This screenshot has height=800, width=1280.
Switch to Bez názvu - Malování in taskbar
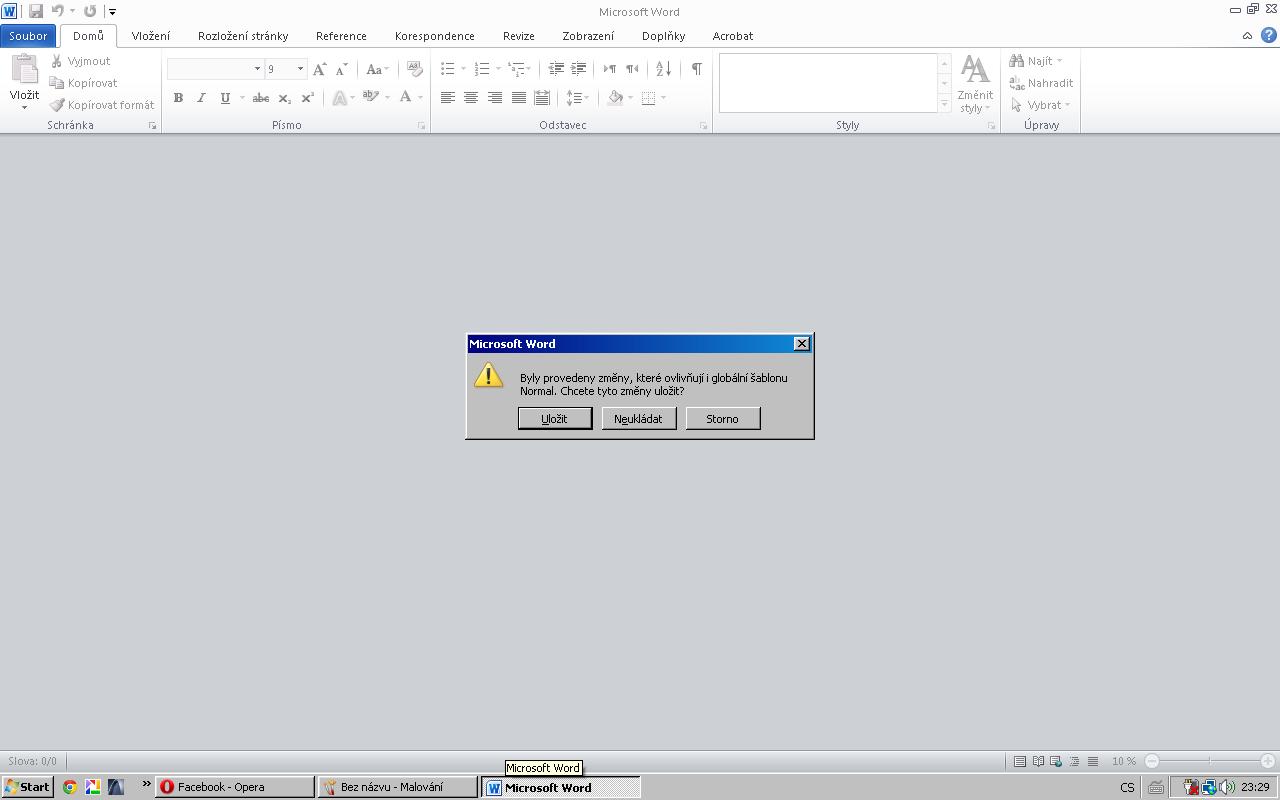(397, 787)
